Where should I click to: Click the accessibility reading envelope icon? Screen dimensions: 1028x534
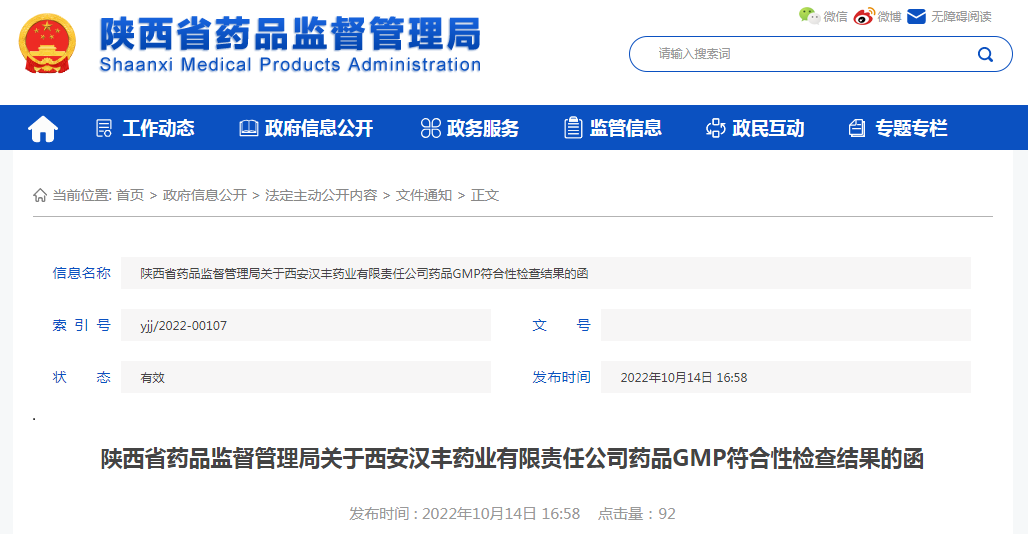(x=916, y=15)
